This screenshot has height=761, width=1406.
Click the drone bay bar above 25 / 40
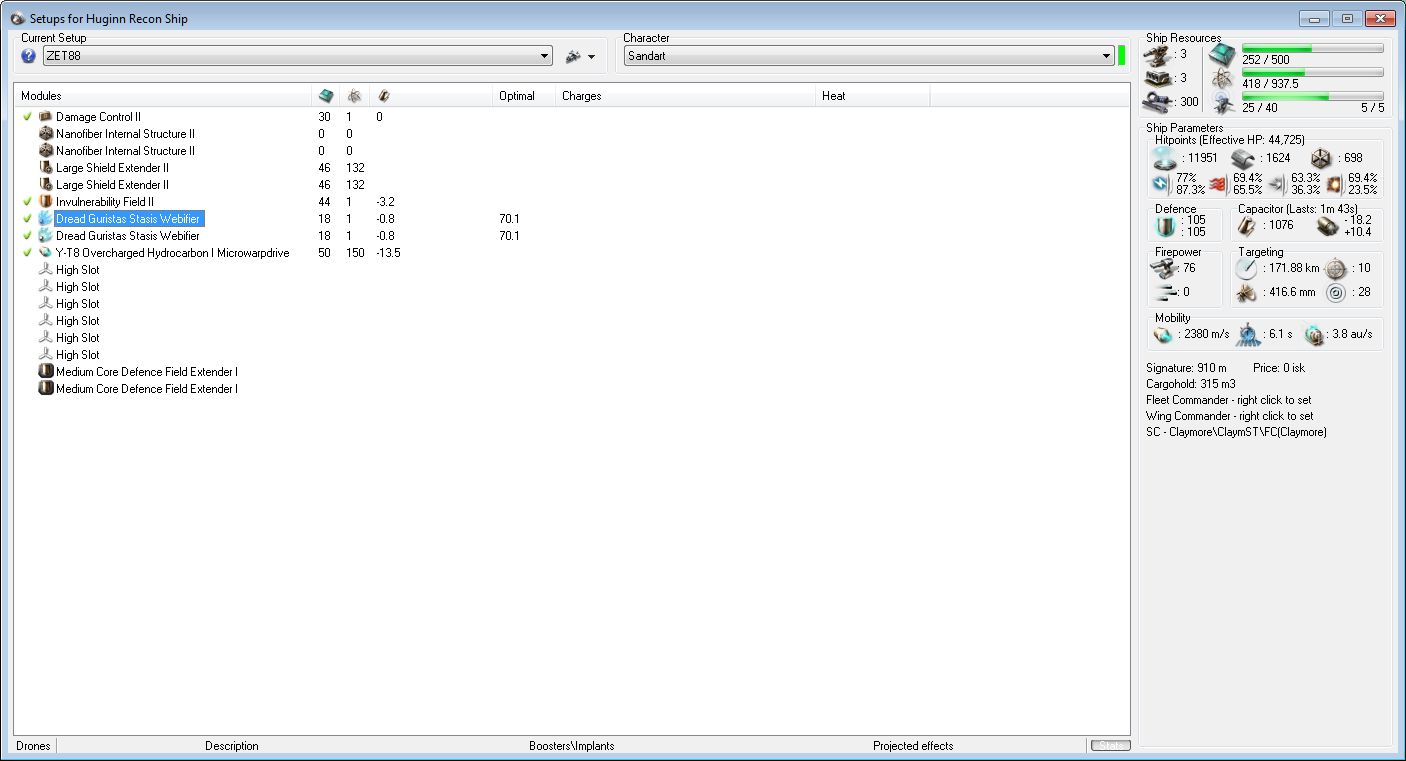pos(1313,96)
